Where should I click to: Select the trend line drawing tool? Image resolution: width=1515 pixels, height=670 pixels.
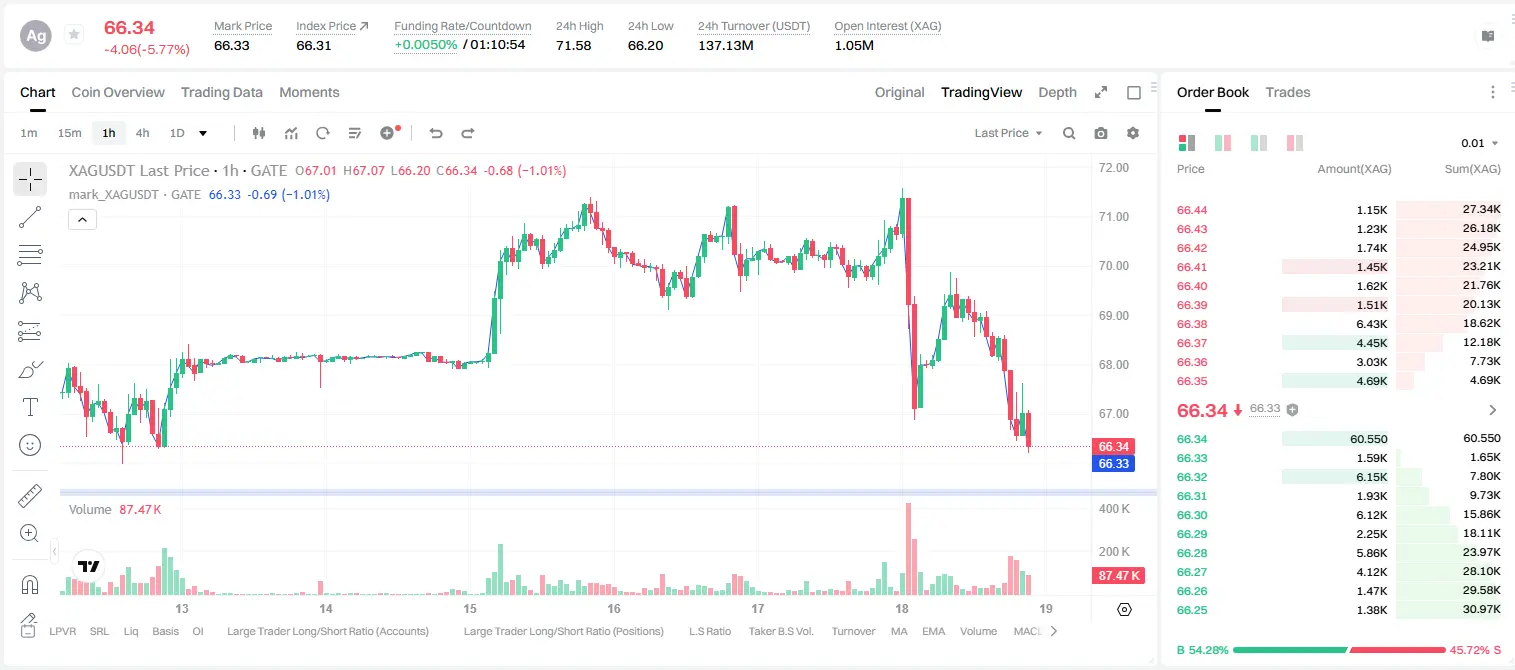[x=30, y=217]
